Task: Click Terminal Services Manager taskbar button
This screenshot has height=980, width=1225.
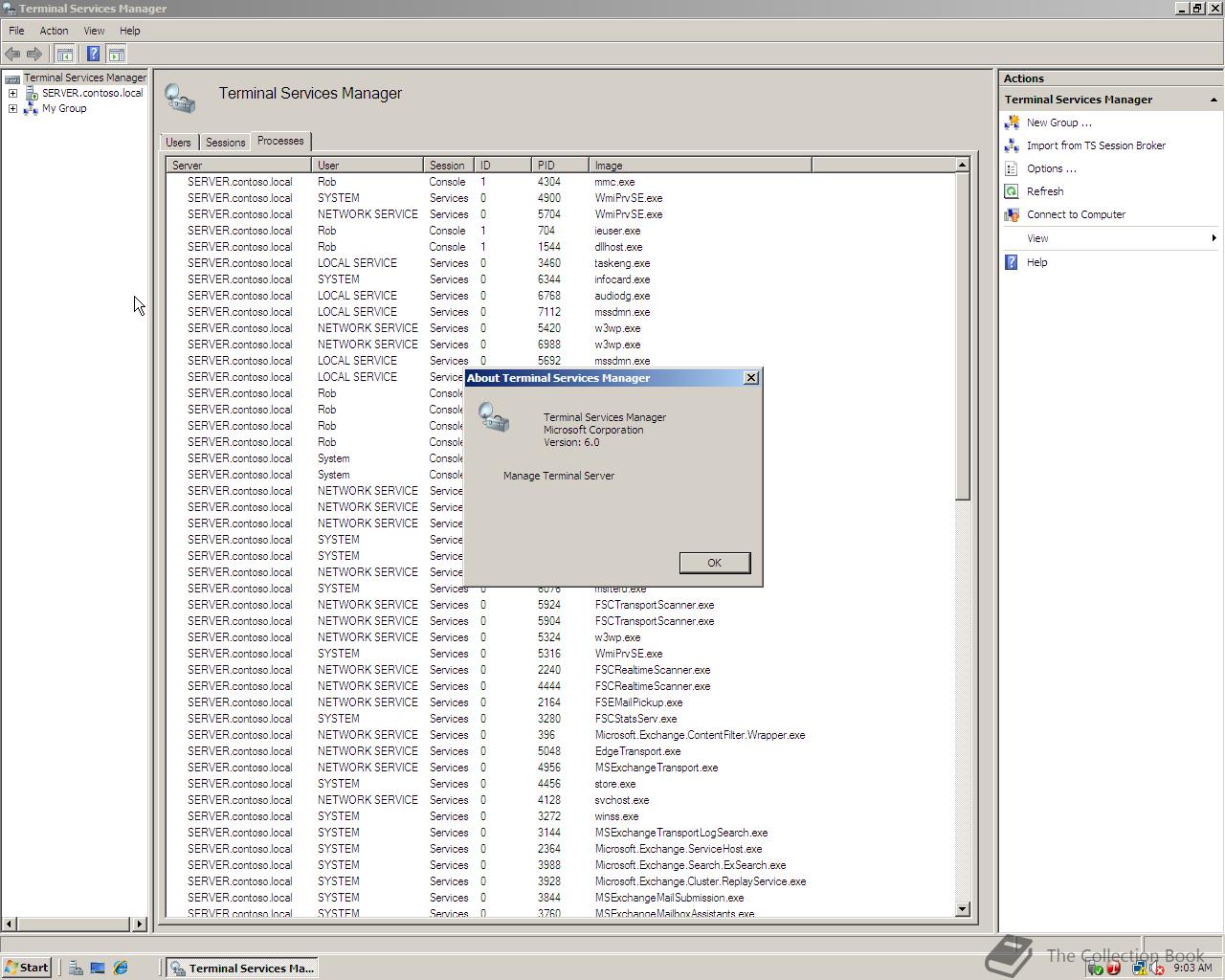Action: click(x=241, y=968)
